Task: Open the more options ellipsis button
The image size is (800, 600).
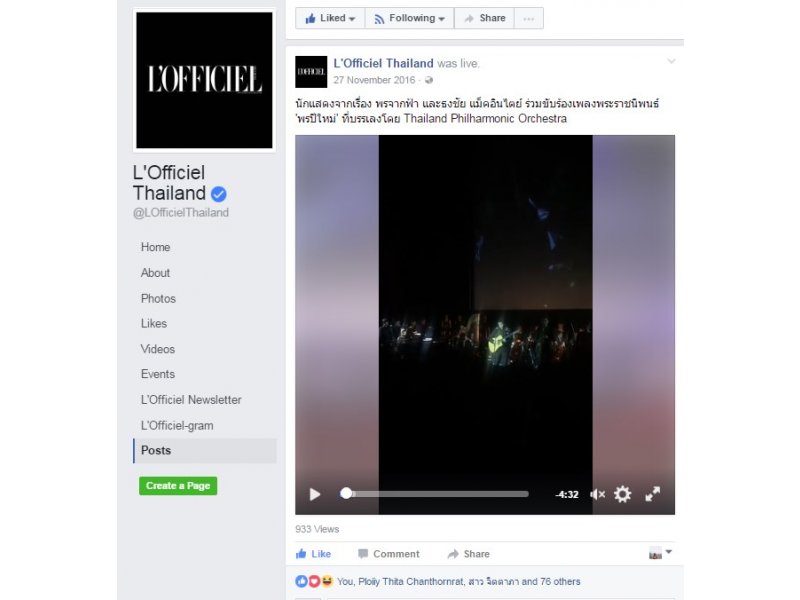Action: pos(529,18)
